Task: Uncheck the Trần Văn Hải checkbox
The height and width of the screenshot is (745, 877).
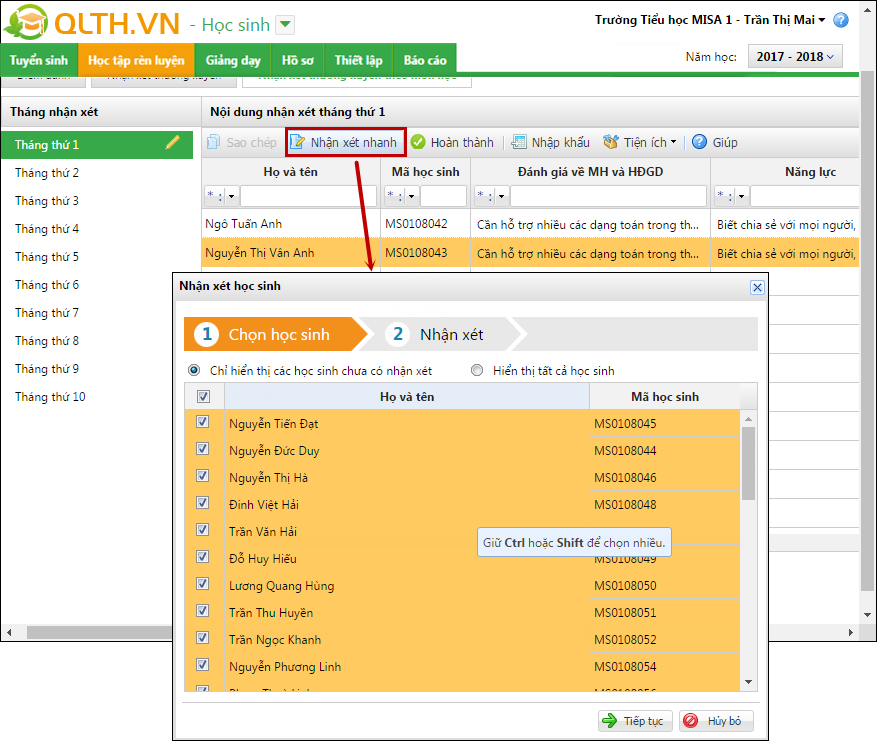Action: pyautogui.click(x=202, y=529)
